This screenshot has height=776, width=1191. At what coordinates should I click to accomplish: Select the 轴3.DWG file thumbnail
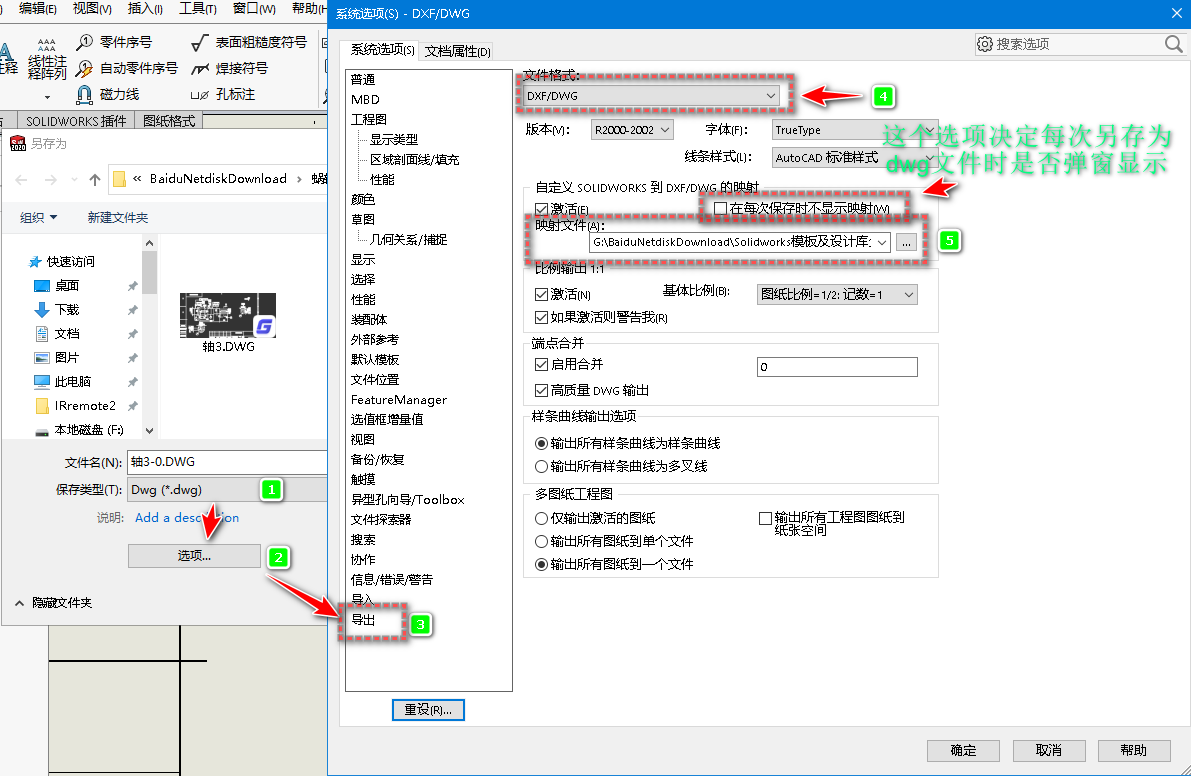coord(228,315)
